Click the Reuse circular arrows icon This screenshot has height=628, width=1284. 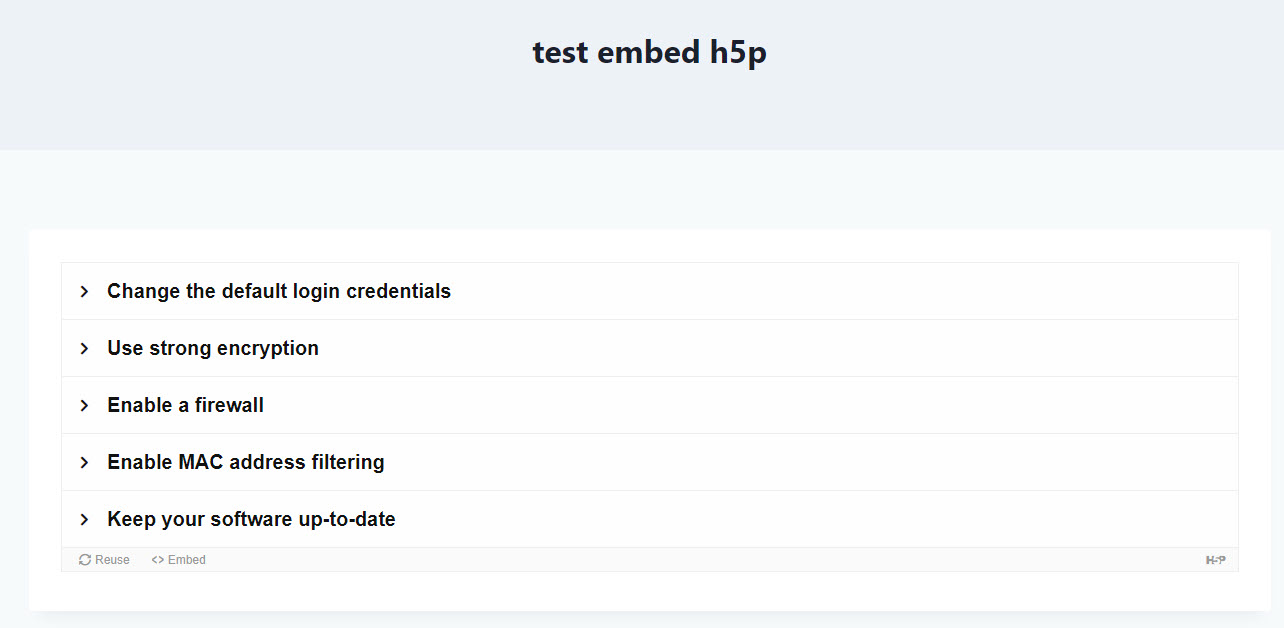click(x=85, y=560)
